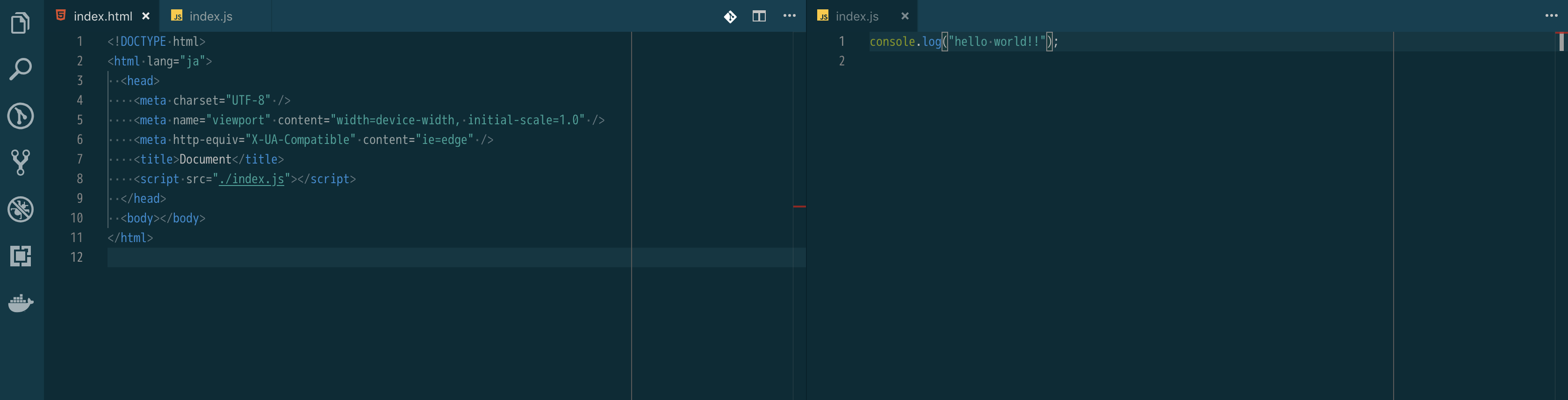Activate index.js tab in right editor group
Viewport: 1568px width, 400px height.
pyautogui.click(x=856, y=16)
